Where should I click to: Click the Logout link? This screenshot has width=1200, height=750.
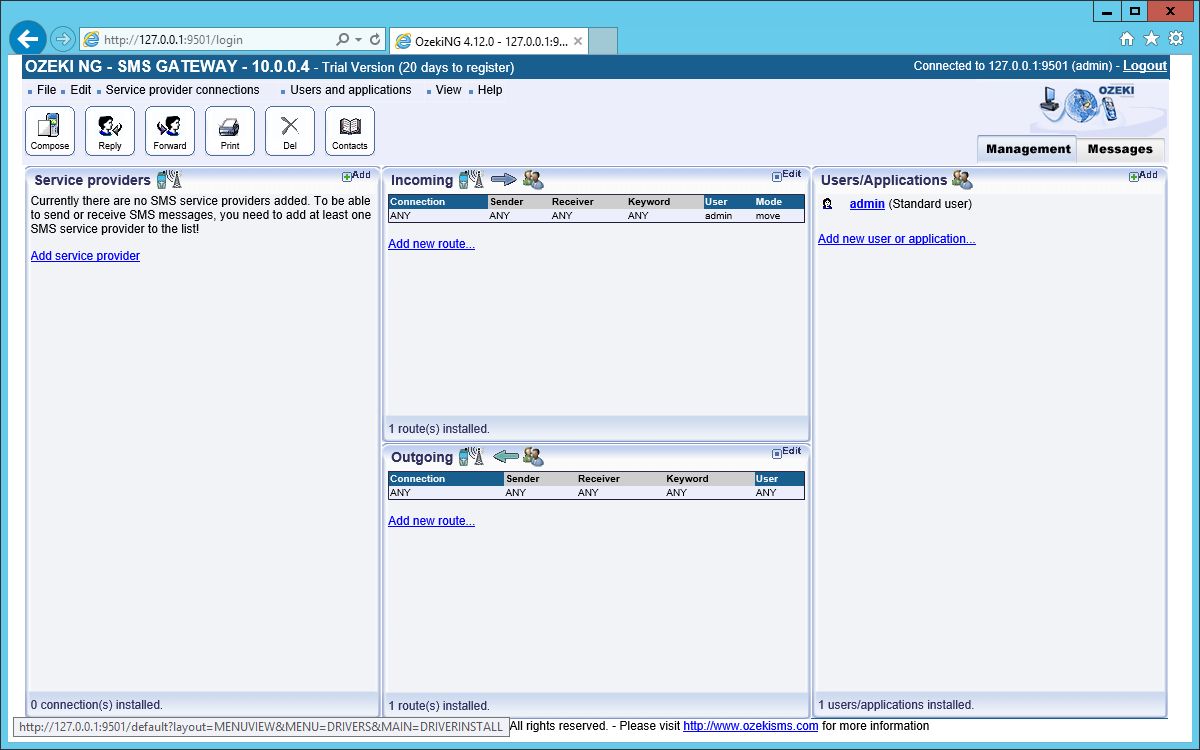click(x=1144, y=66)
